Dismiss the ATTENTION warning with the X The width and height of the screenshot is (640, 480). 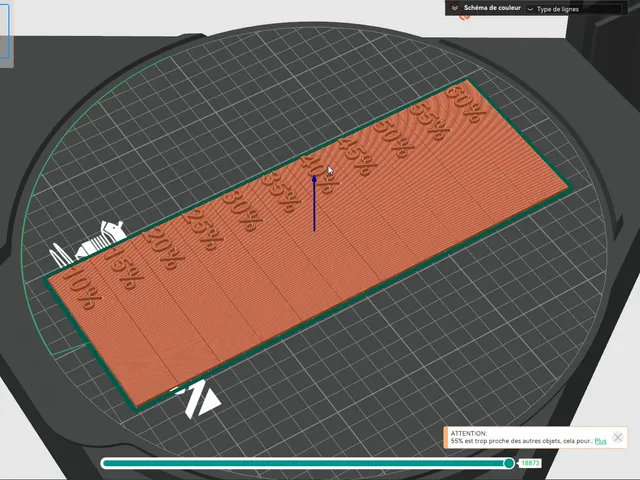coord(618,438)
